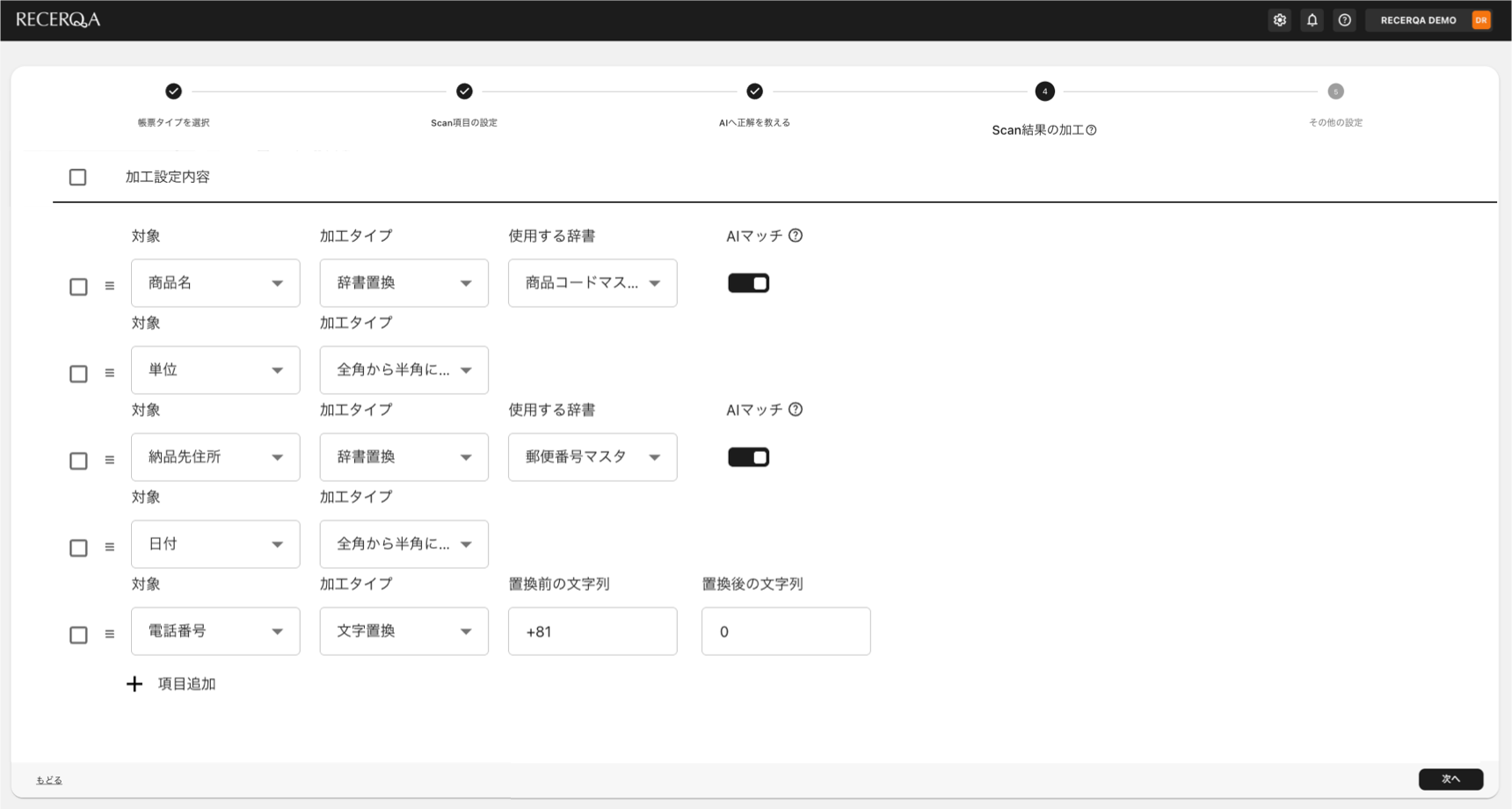Viewport: 1512px width, 809px height.
Task: Grab the drag handle of 単位 row
Action: coord(110,373)
